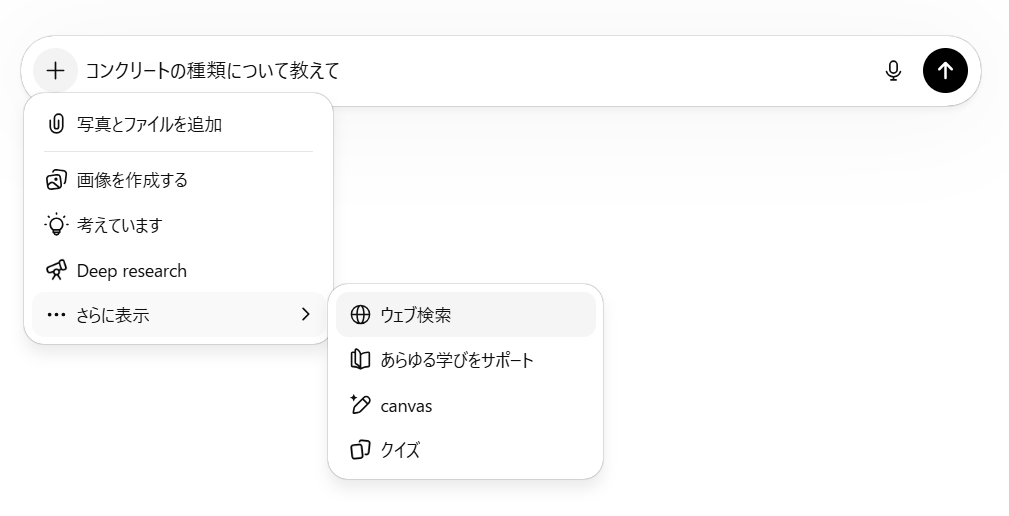The height and width of the screenshot is (516, 1009).
Task: Select the 考えています option
Action: tap(119, 225)
